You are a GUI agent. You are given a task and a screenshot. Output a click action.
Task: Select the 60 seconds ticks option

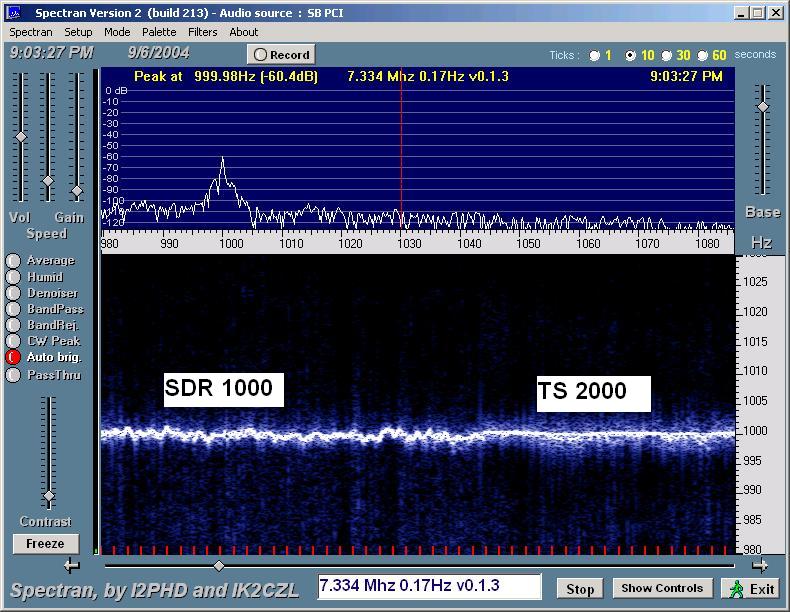[x=703, y=56]
